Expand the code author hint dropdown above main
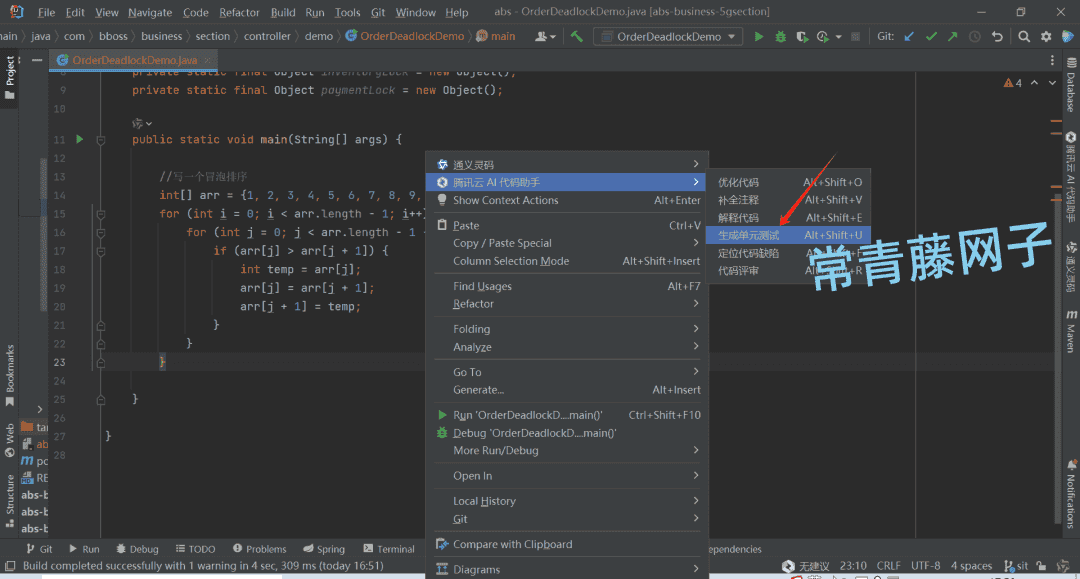 (142, 123)
